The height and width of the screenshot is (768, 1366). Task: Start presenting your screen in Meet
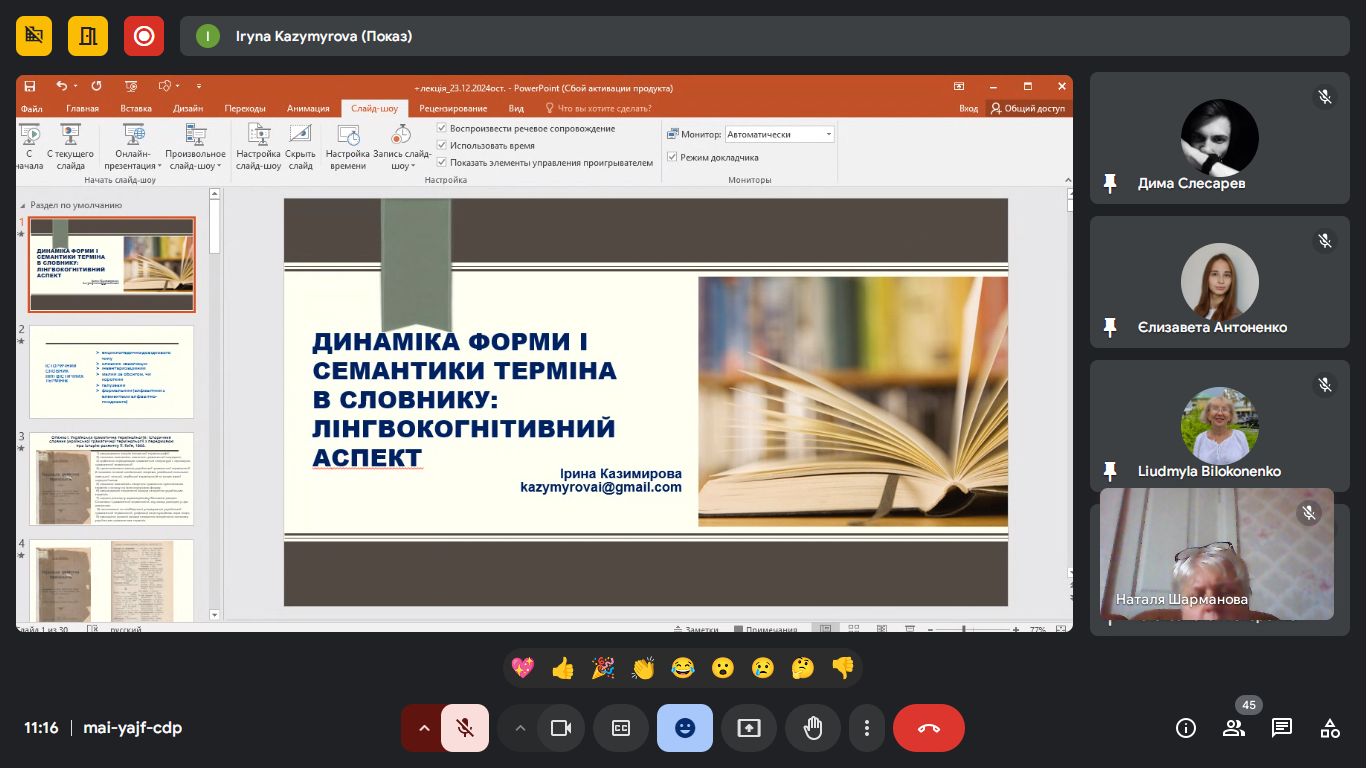click(749, 728)
